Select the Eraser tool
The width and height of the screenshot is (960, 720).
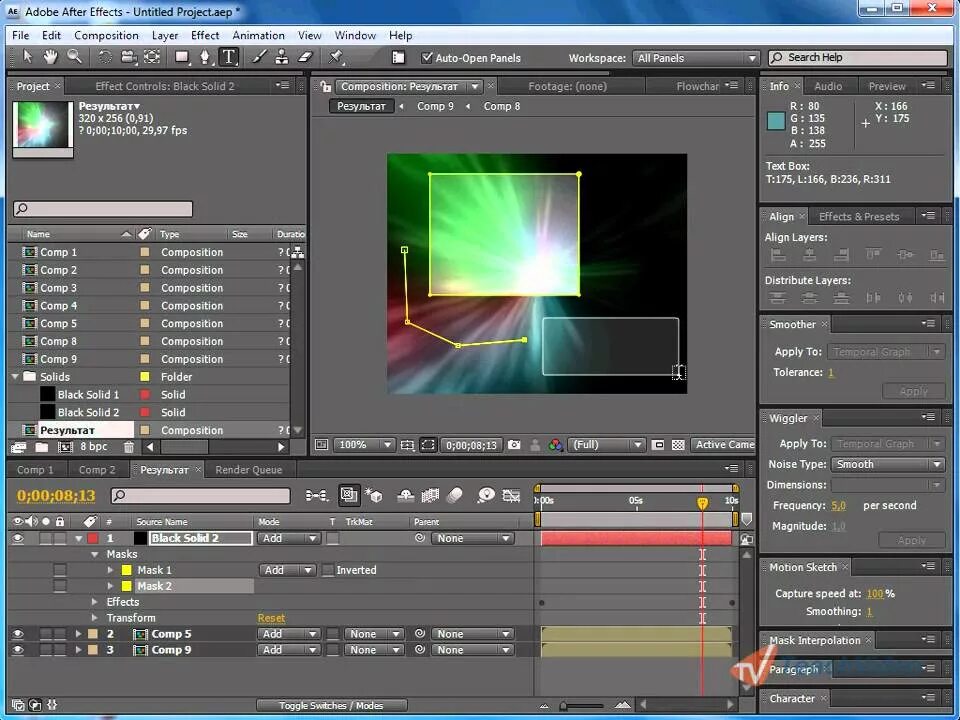click(x=306, y=57)
